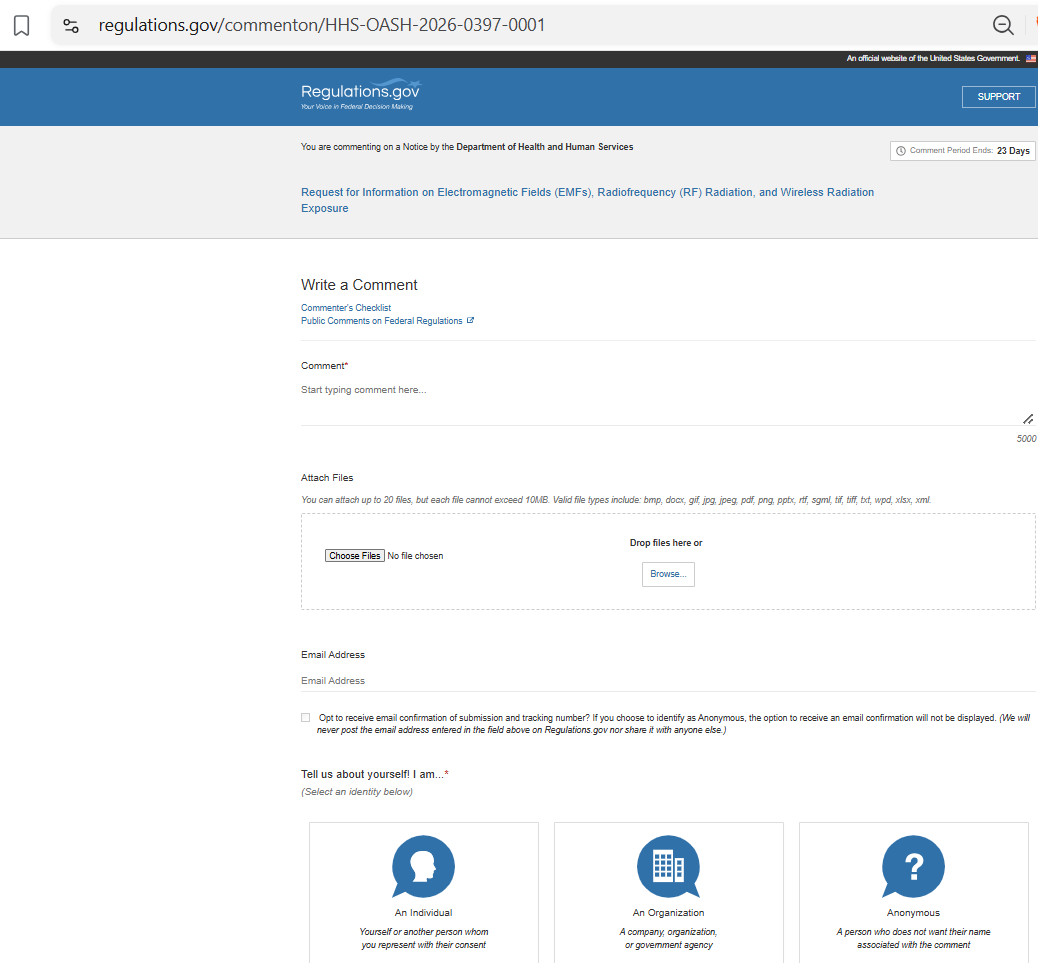Screen dimensions: 1038x963
Task: Click the browser address bar URL
Action: 322,25
